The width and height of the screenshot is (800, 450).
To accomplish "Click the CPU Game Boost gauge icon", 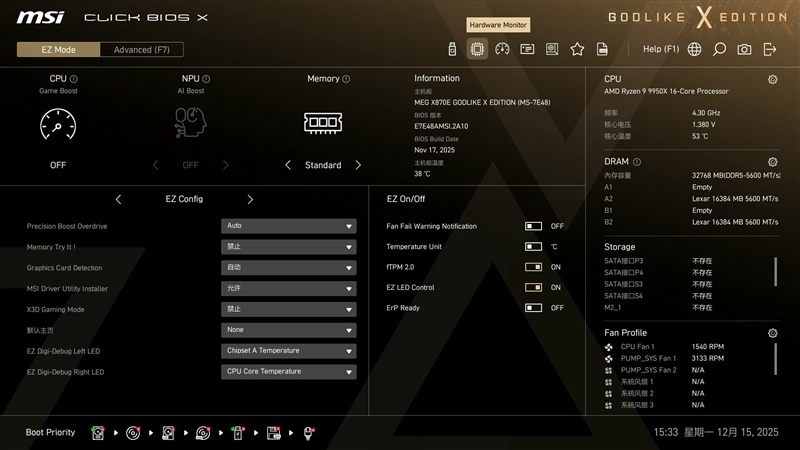I will click(x=58, y=124).
